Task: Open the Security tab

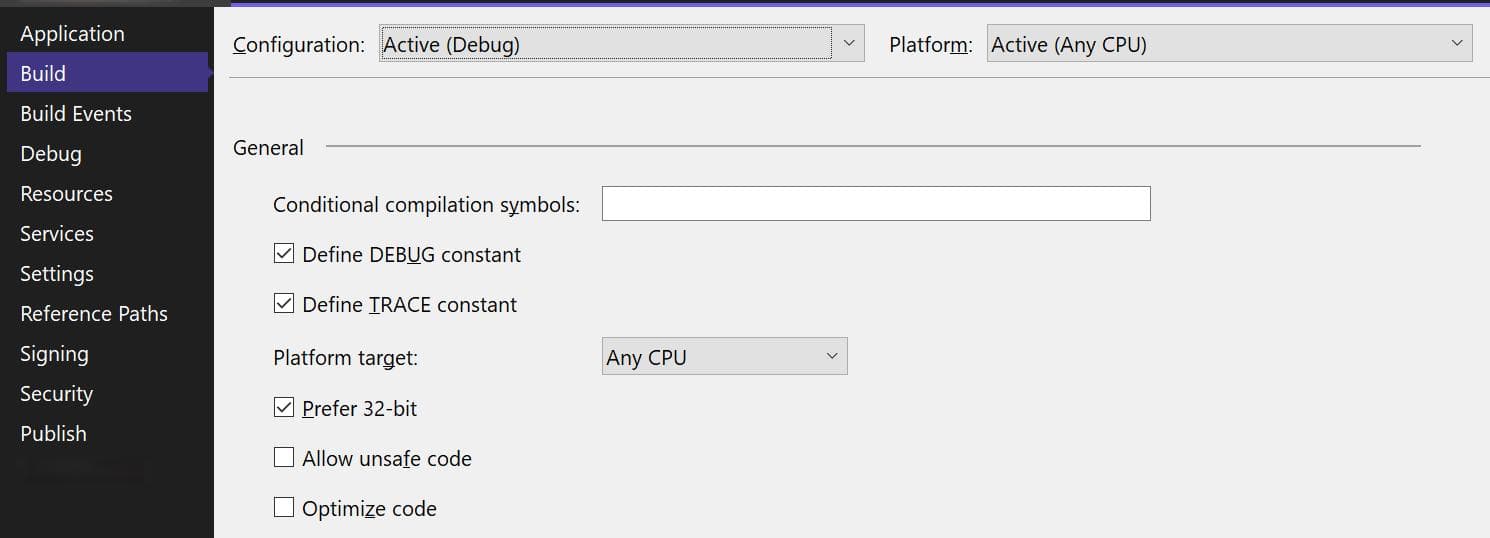Action: pyautogui.click(x=56, y=394)
